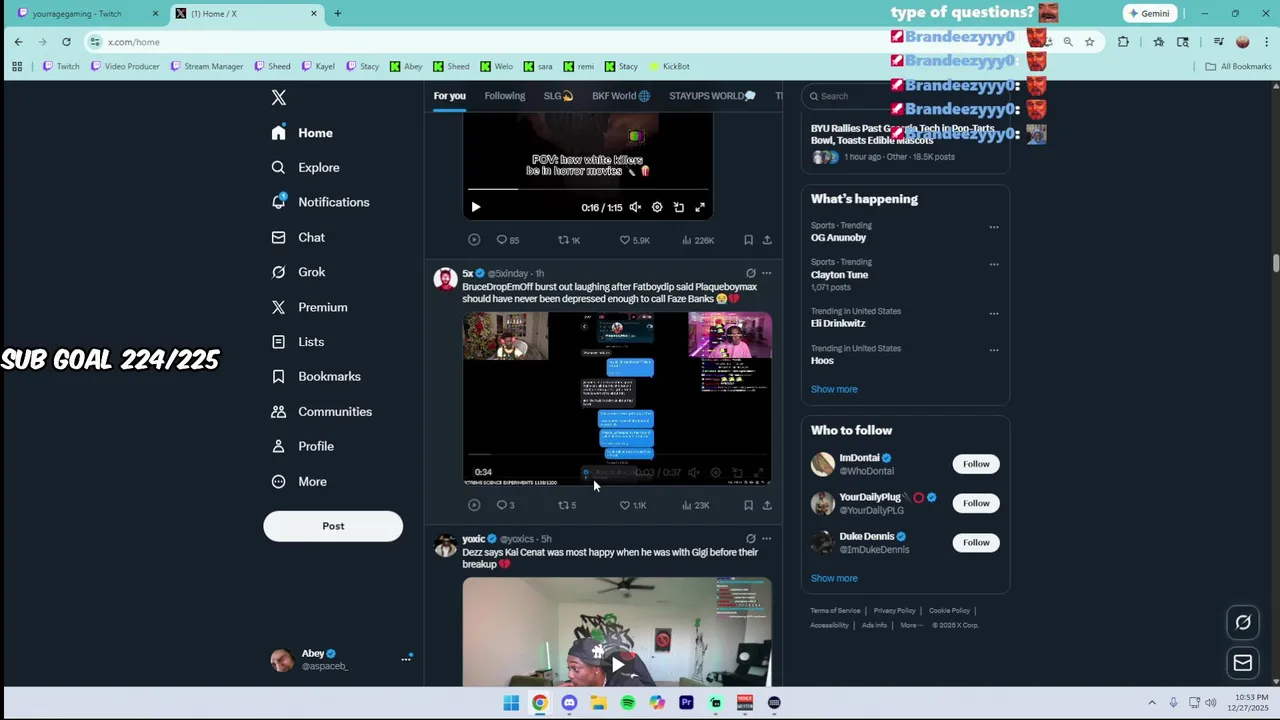Share the 5x post
This screenshot has width=1280, height=720.
click(767, 505)
